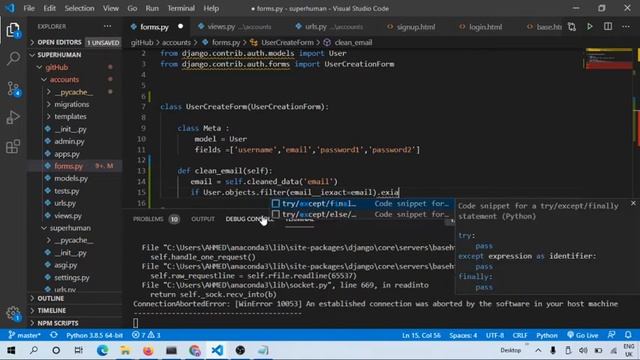
Task: Launch Microsoft Edge from taskbar
Action: [102, 350]
